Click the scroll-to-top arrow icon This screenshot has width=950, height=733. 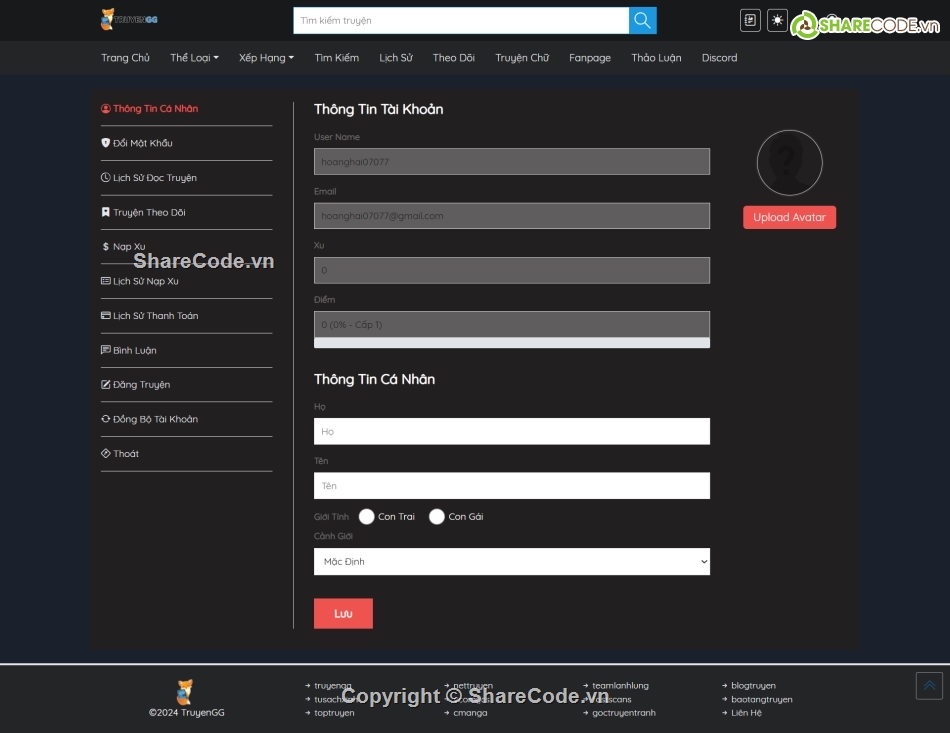[x=929, y=685]
